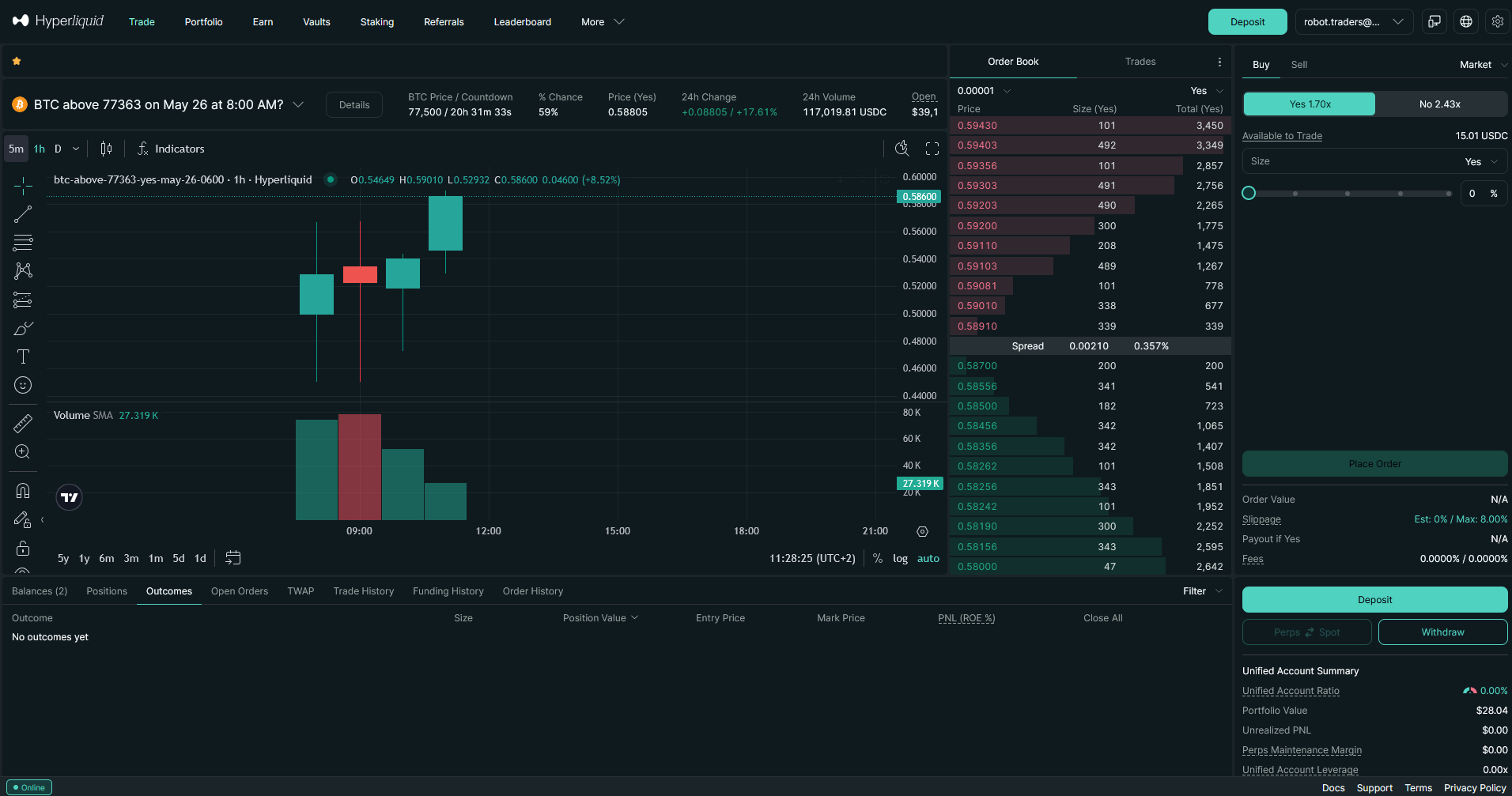Click the size percentage slider handle
1512x796 pixels.
(x=1249, y=193)
